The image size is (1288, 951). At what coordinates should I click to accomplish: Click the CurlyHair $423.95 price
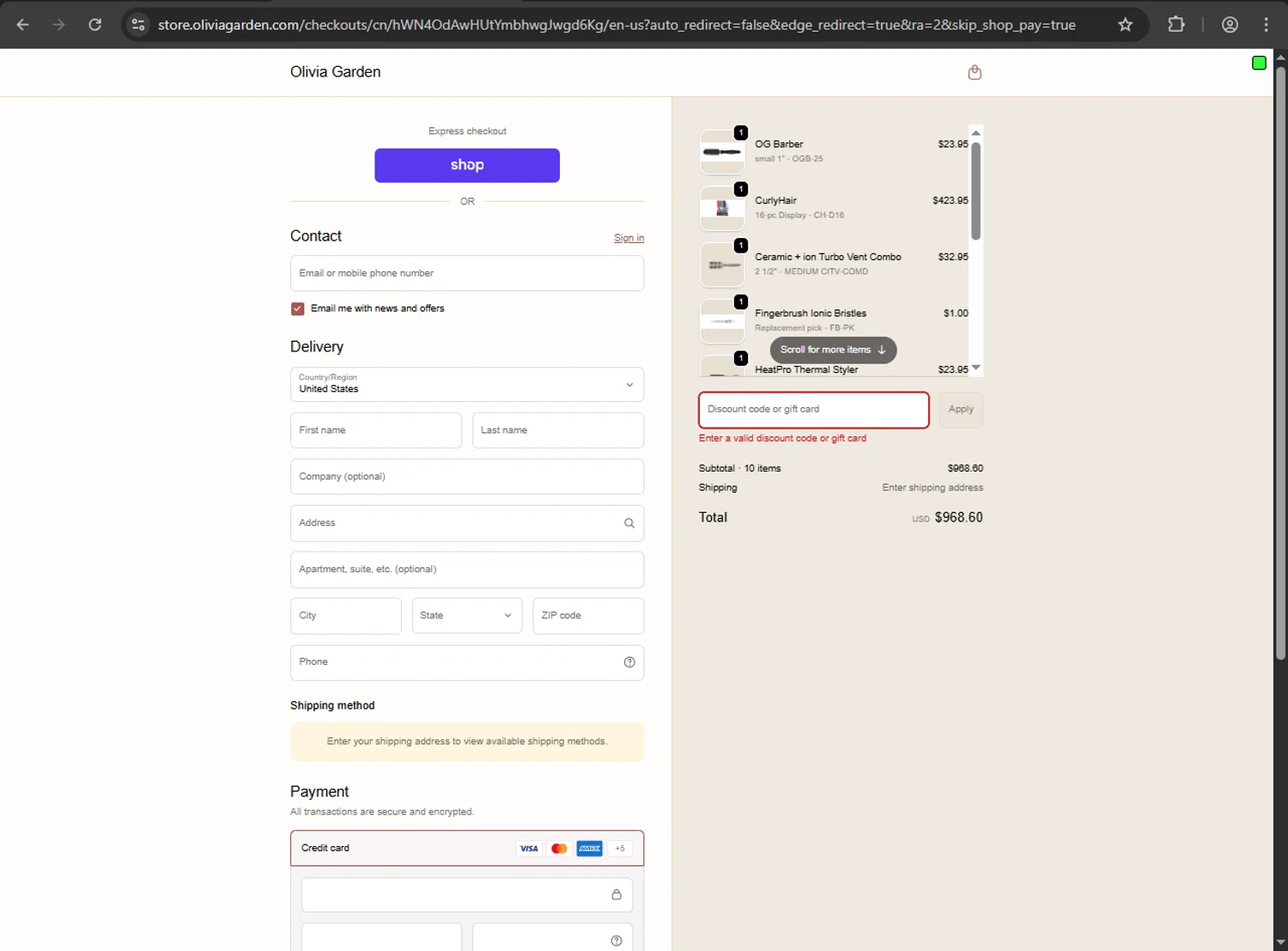click(x=951, y=200)
